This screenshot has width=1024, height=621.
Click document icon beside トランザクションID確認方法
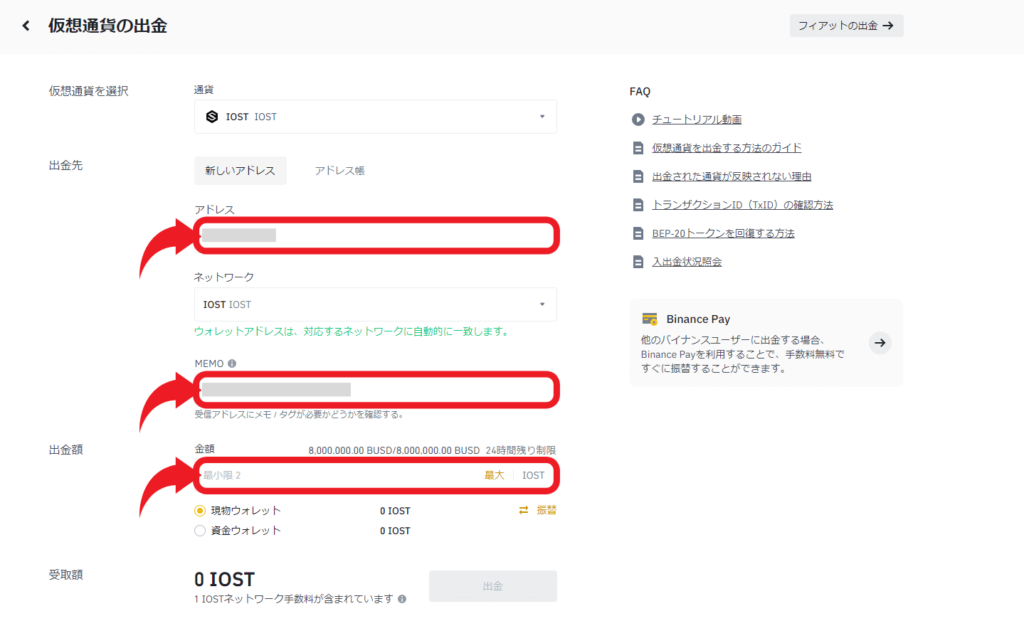tap(638, 205)
